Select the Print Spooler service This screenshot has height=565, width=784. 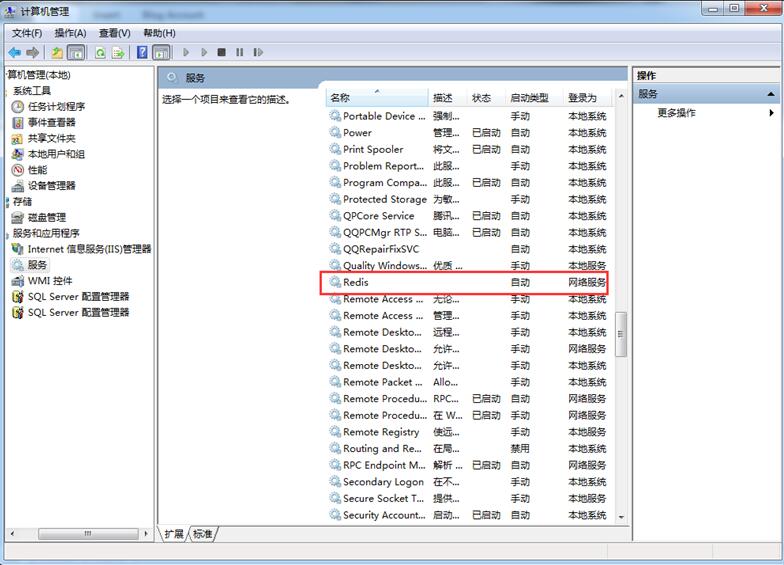tap(372, 150)
